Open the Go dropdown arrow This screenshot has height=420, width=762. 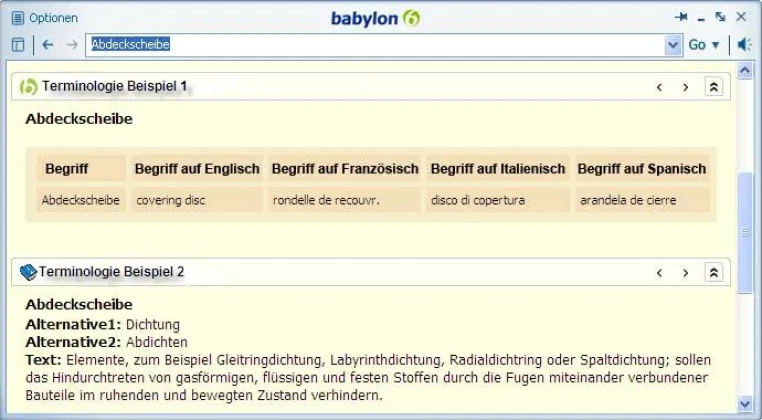(x=716, y=45)
